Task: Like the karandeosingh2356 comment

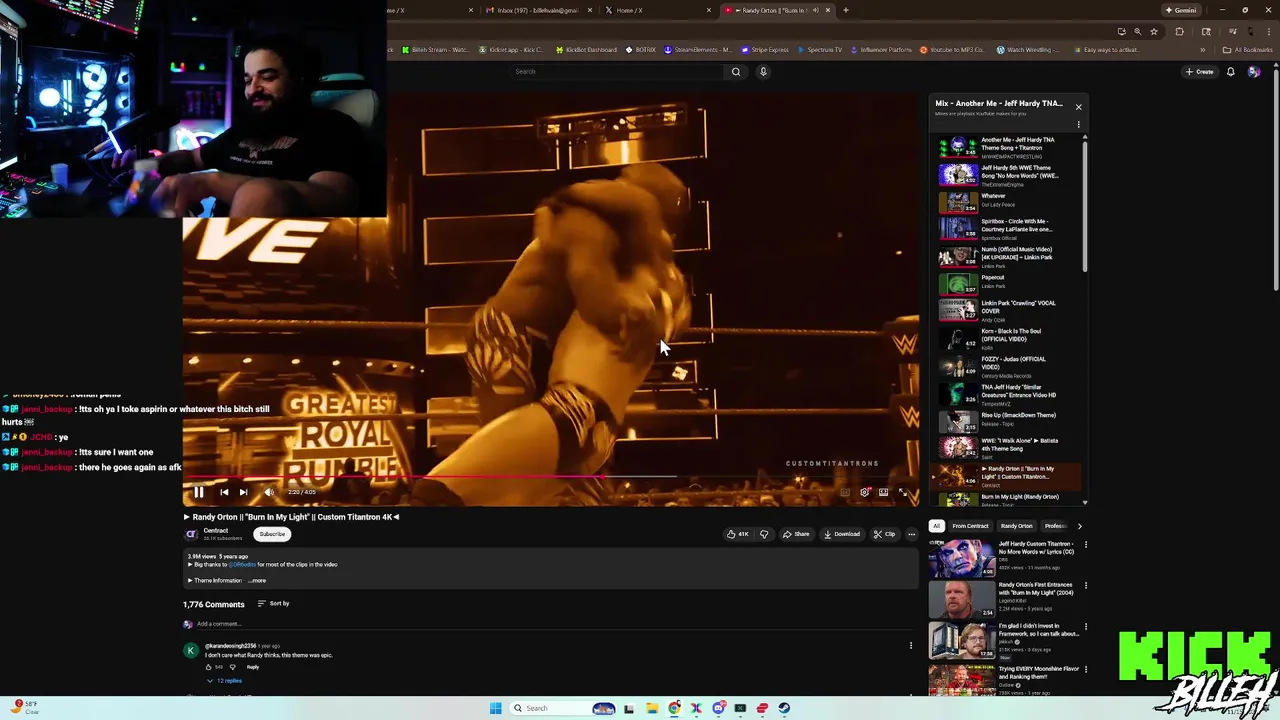Action: [x=209, y=667]
